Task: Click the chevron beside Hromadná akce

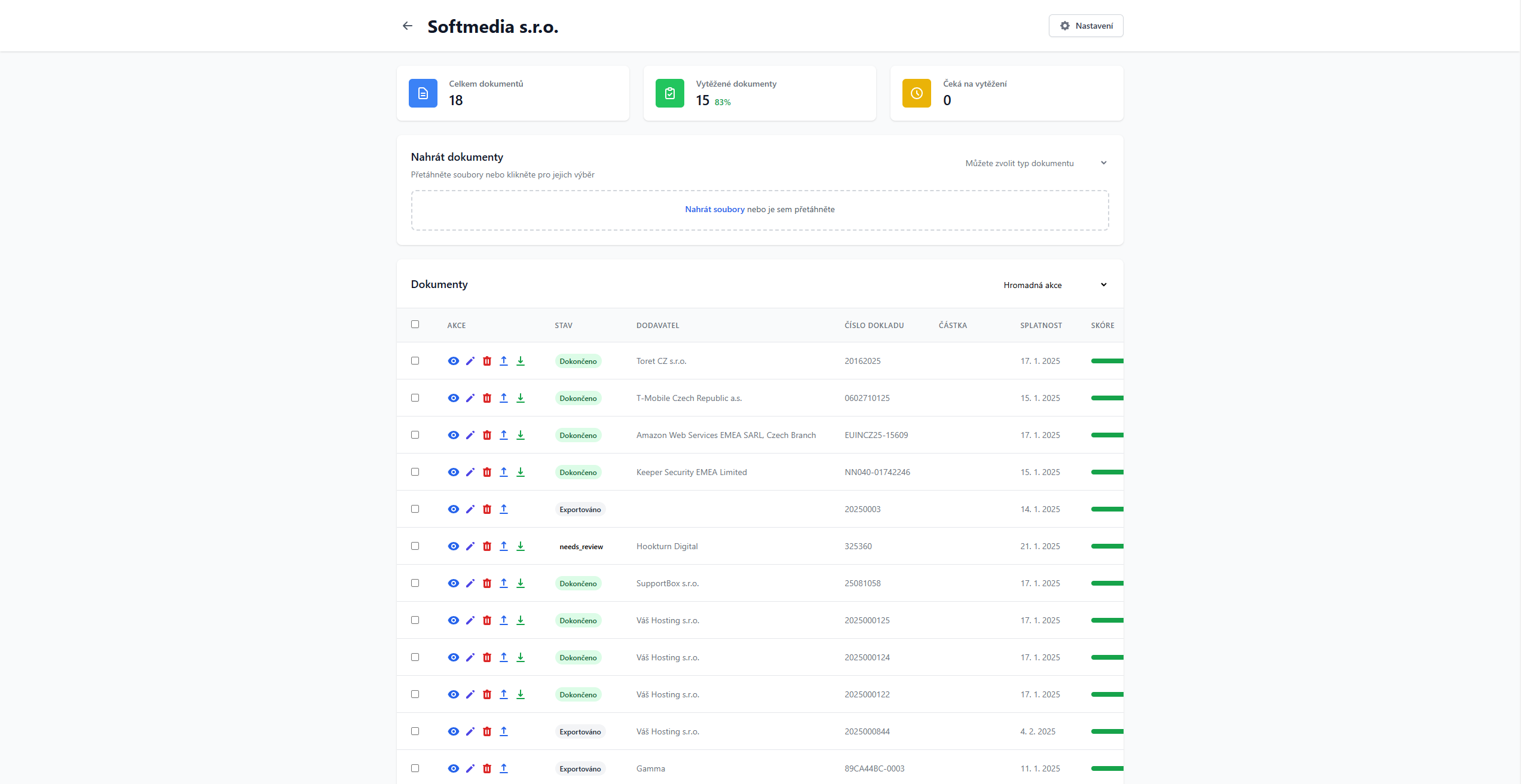Action: (1104, 285)
